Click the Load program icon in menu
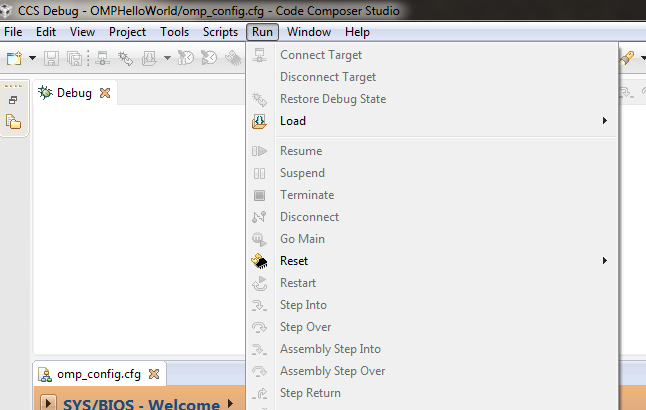 (259, 122)
